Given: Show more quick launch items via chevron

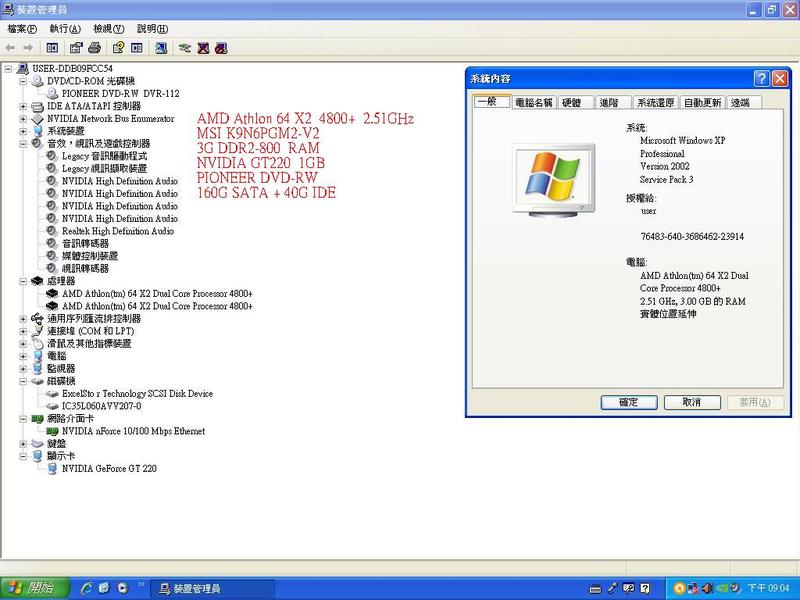Looking at the screenshot, I should [x=141, y=585].
